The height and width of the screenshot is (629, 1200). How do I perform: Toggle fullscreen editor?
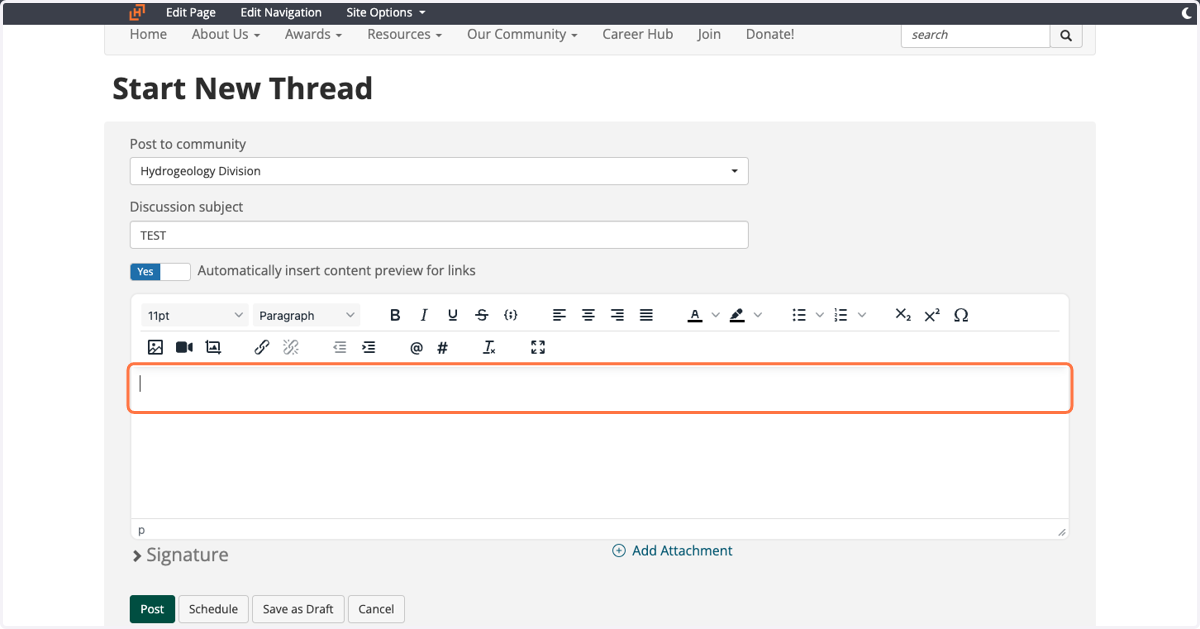pos(538,347)
